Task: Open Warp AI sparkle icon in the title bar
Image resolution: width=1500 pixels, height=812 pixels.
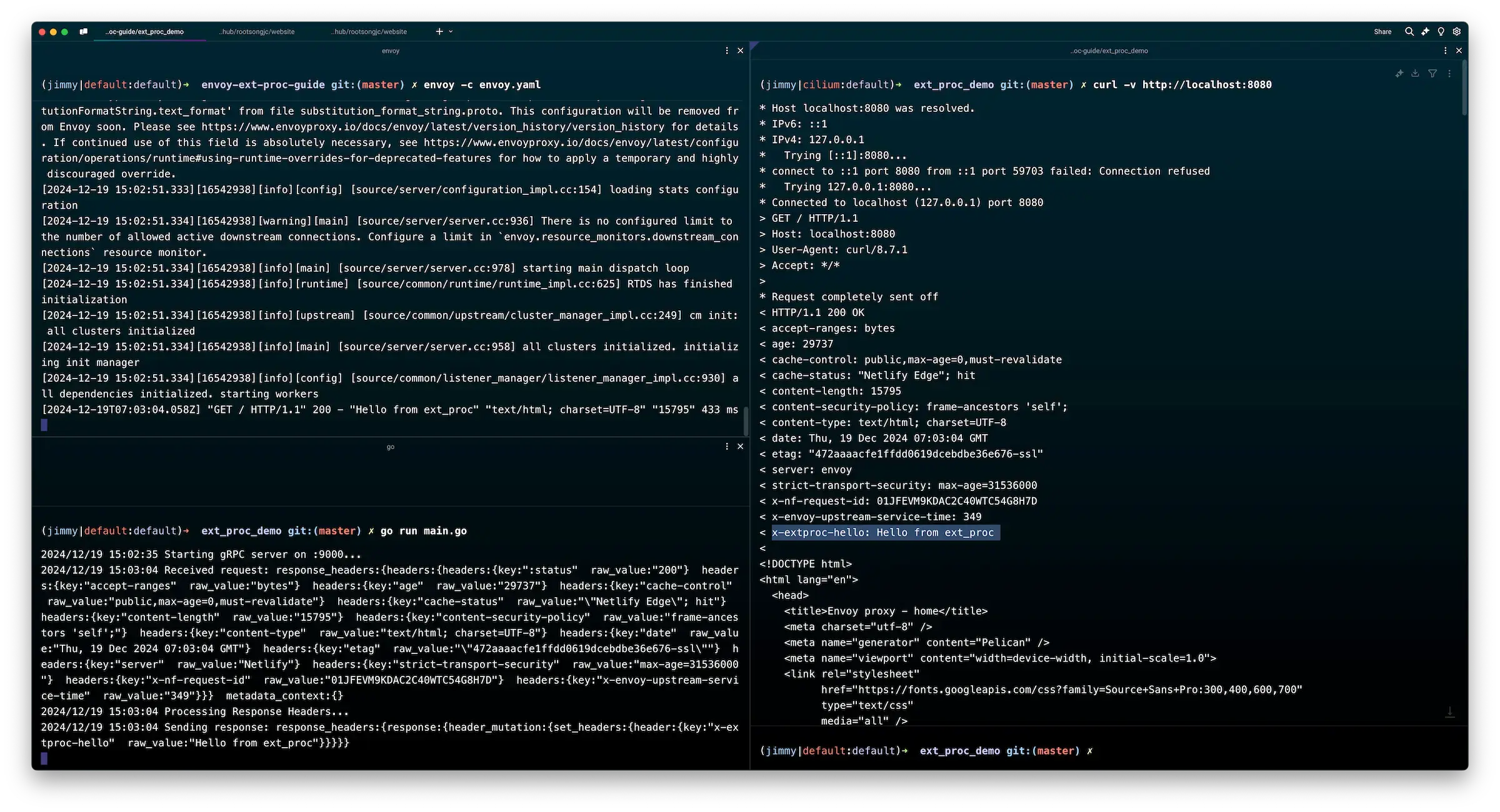Action: click(x=1425, y=31)
